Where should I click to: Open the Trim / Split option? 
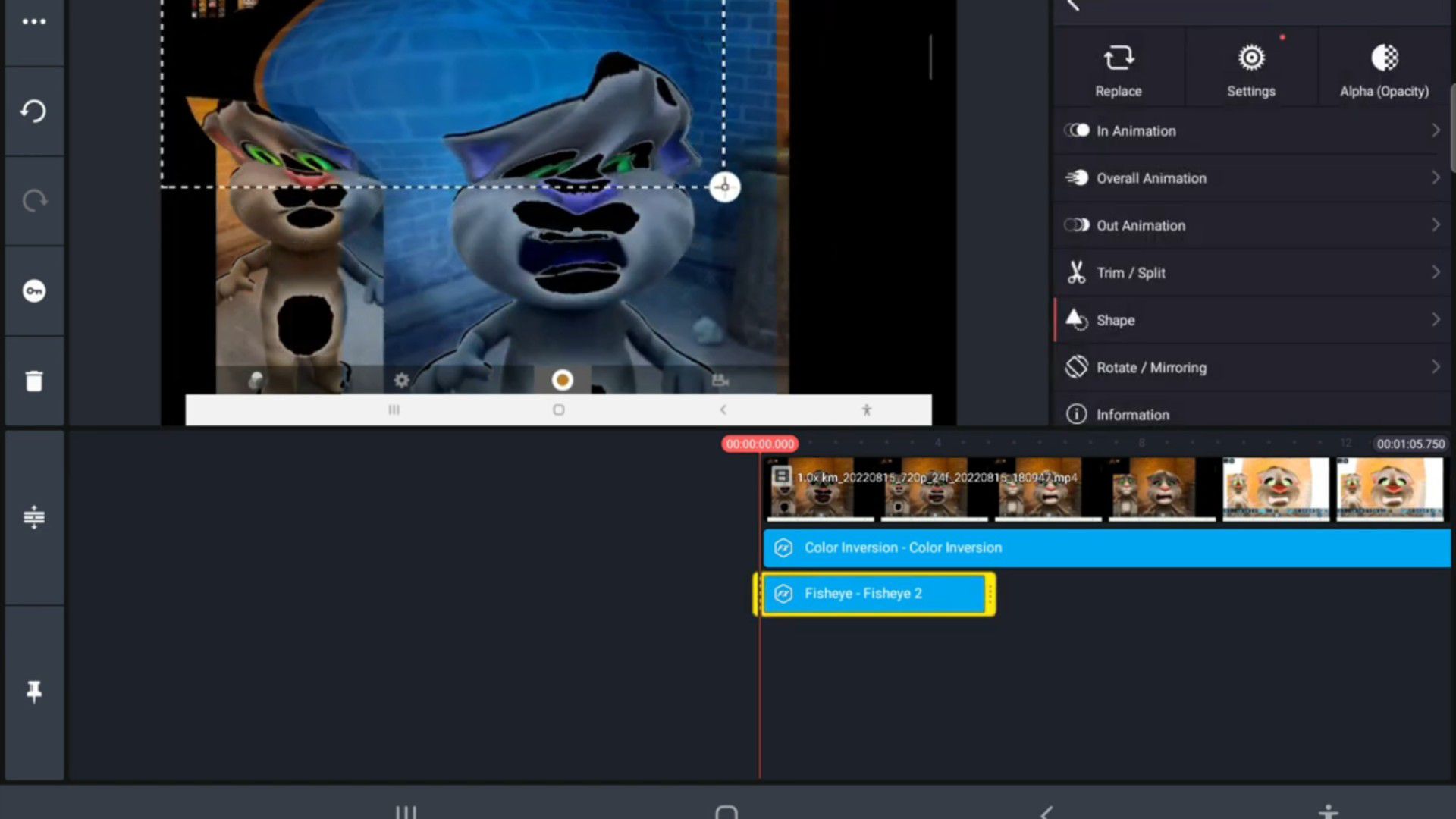click(1251, 272)
